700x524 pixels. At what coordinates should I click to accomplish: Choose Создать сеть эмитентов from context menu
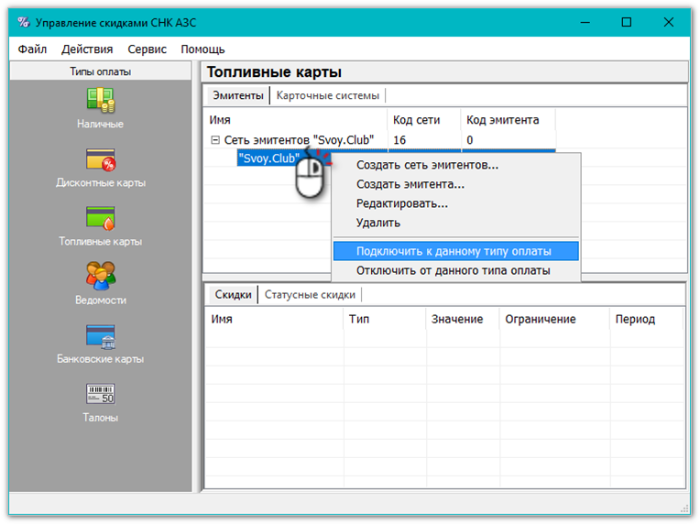tap(427, 165)
